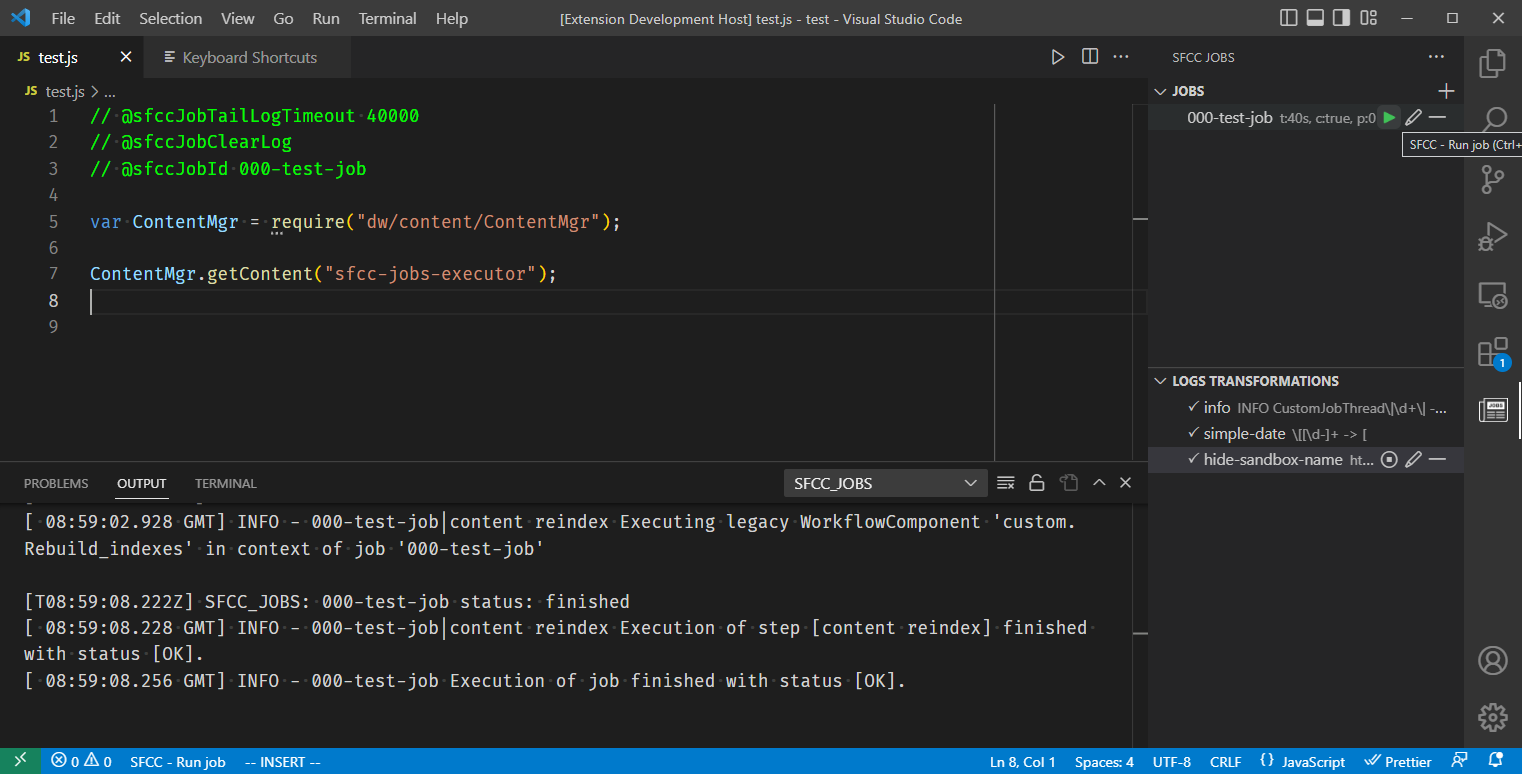Click the Prettier status bar item
Viewport: 1522px width, 774px height.
[x=1398, y=762]
